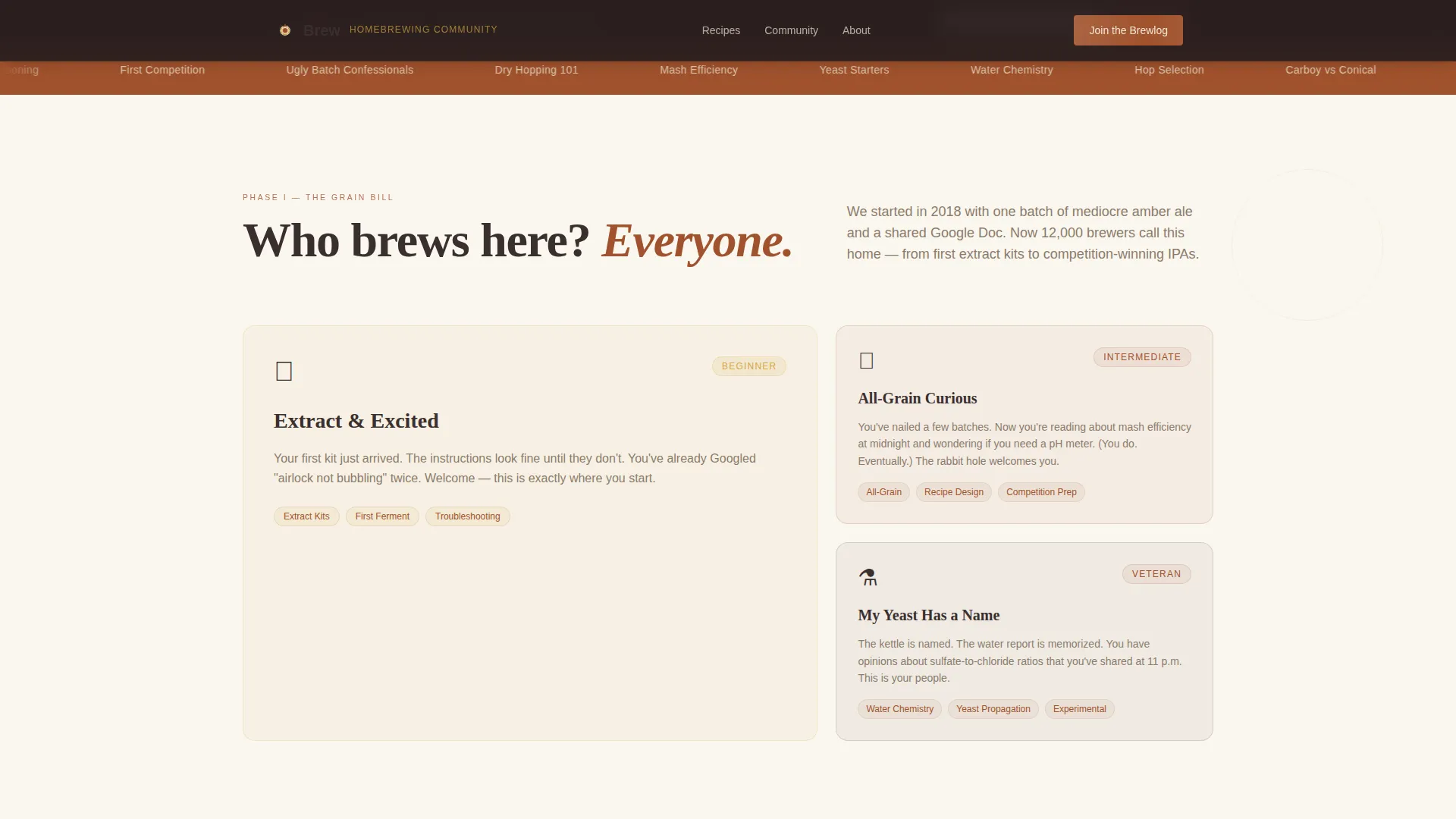Select the Water Chemistry tag on Veteran card
Image resolution: width=1456 pixels, height=819 pixels.
(x=899, y=709)
